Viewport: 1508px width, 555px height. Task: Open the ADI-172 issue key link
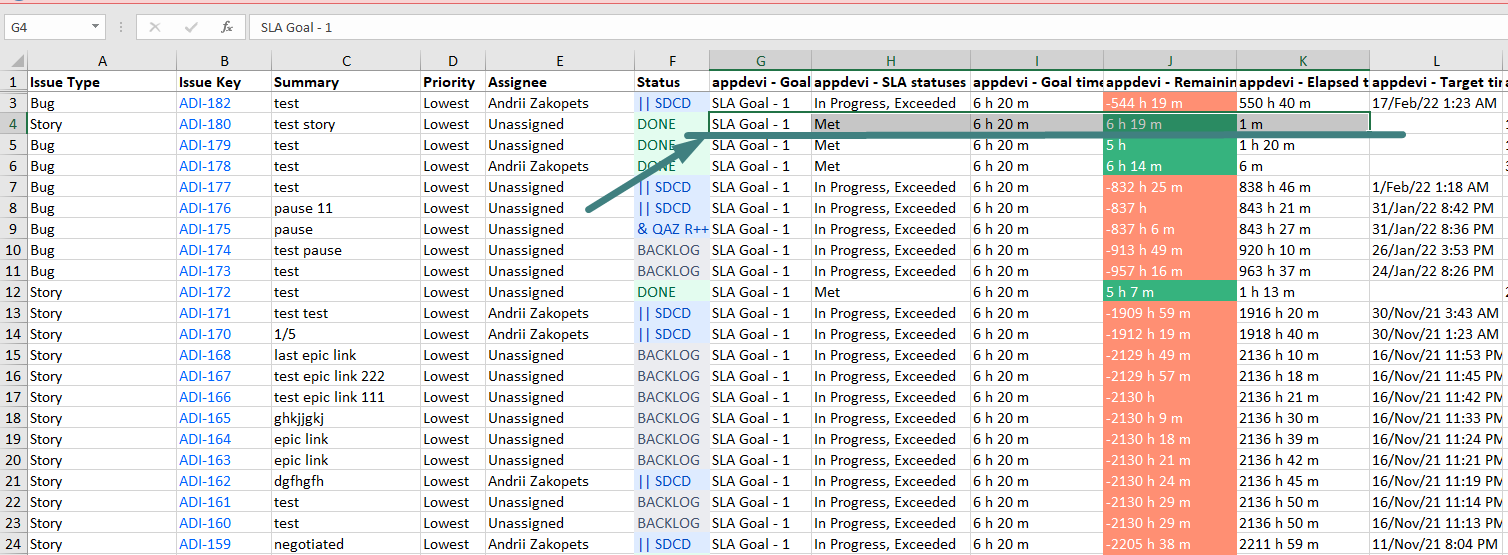click(204, 292)
